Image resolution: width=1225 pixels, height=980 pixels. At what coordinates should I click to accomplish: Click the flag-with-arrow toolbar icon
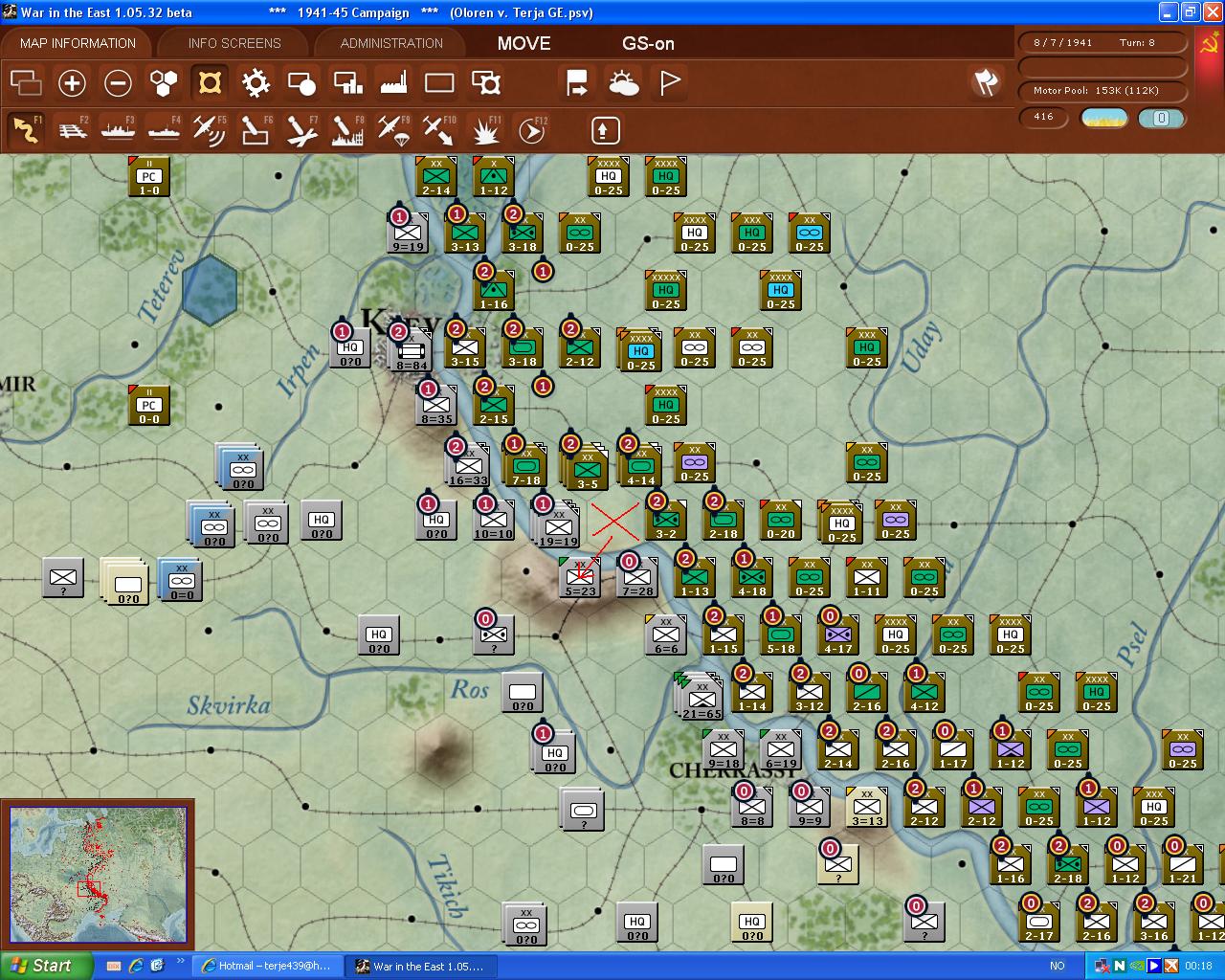pos(577,83)
